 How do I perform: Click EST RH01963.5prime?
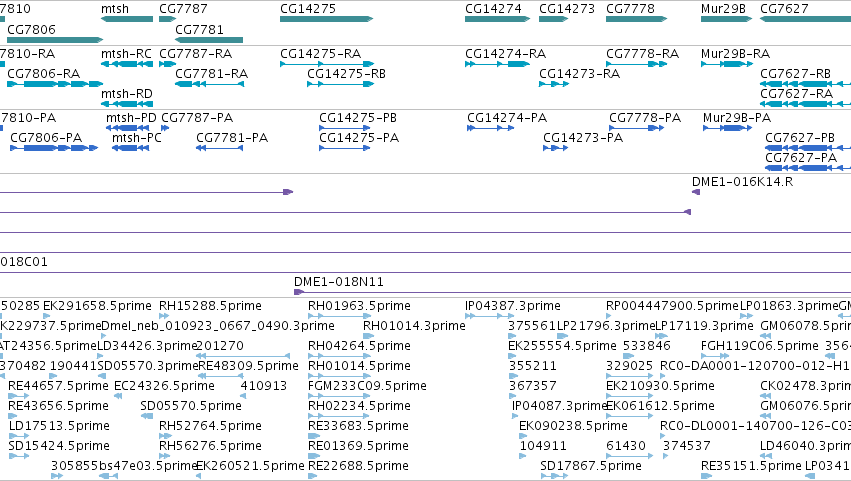pyautogui.click(x=340, y=316)
